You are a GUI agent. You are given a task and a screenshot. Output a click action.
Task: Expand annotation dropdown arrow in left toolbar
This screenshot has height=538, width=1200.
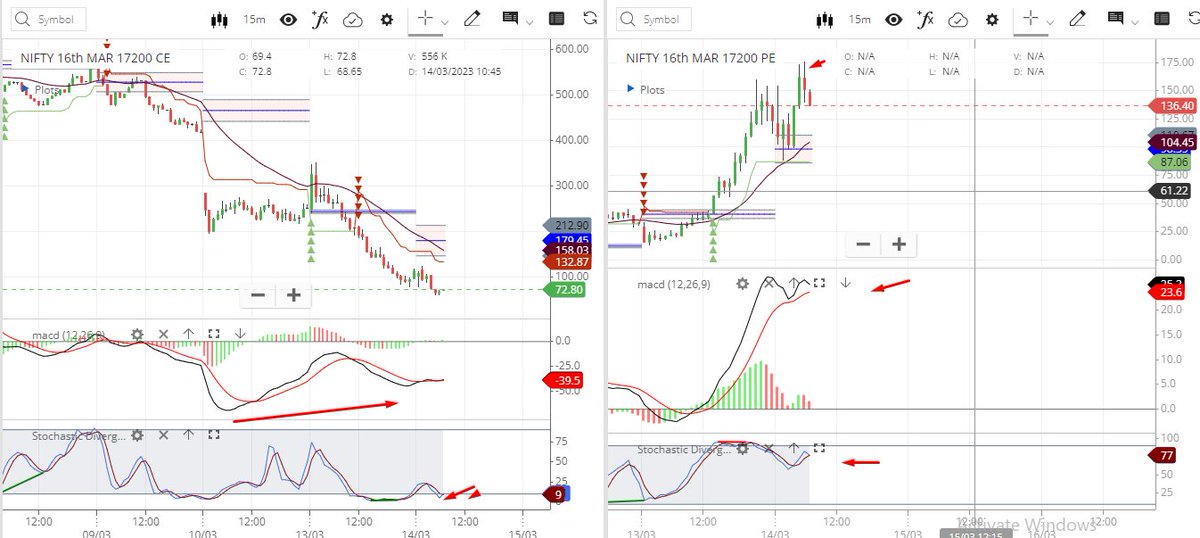529,21
